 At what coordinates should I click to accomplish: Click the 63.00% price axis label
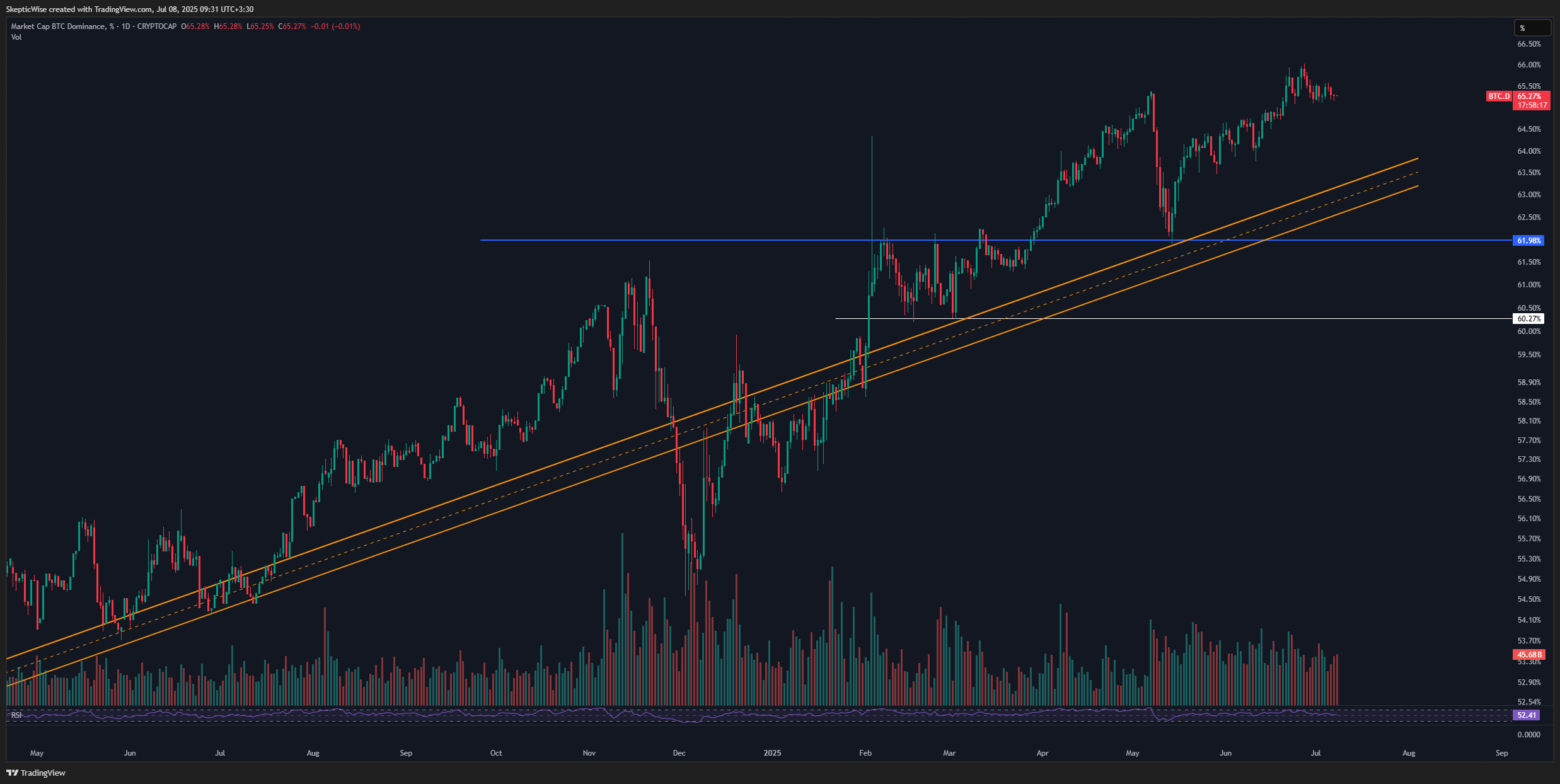(x=1528, y=195)
